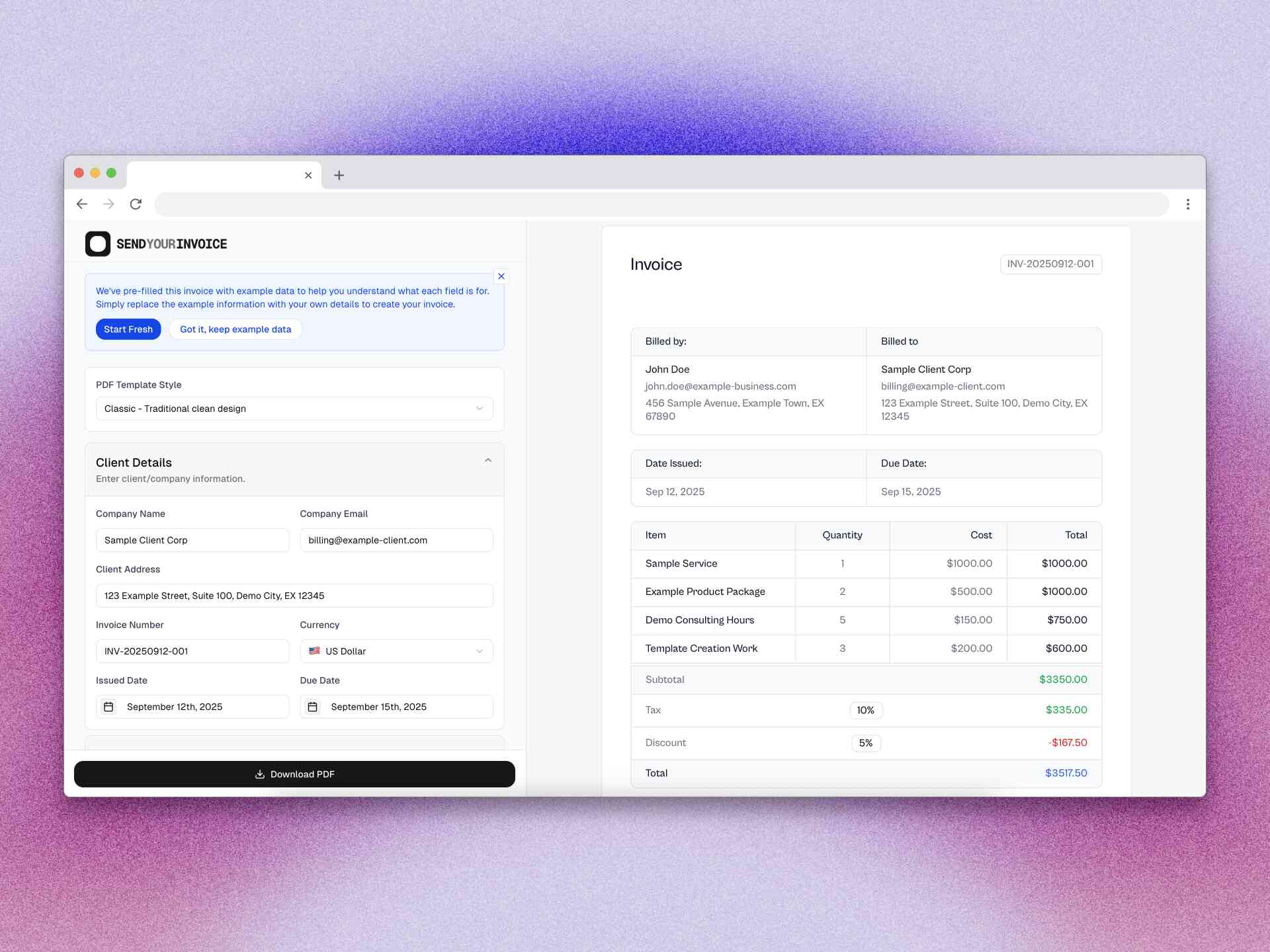Reload the page with the refresh icon
Viewport: 1270px width, 952px height.
136,204
